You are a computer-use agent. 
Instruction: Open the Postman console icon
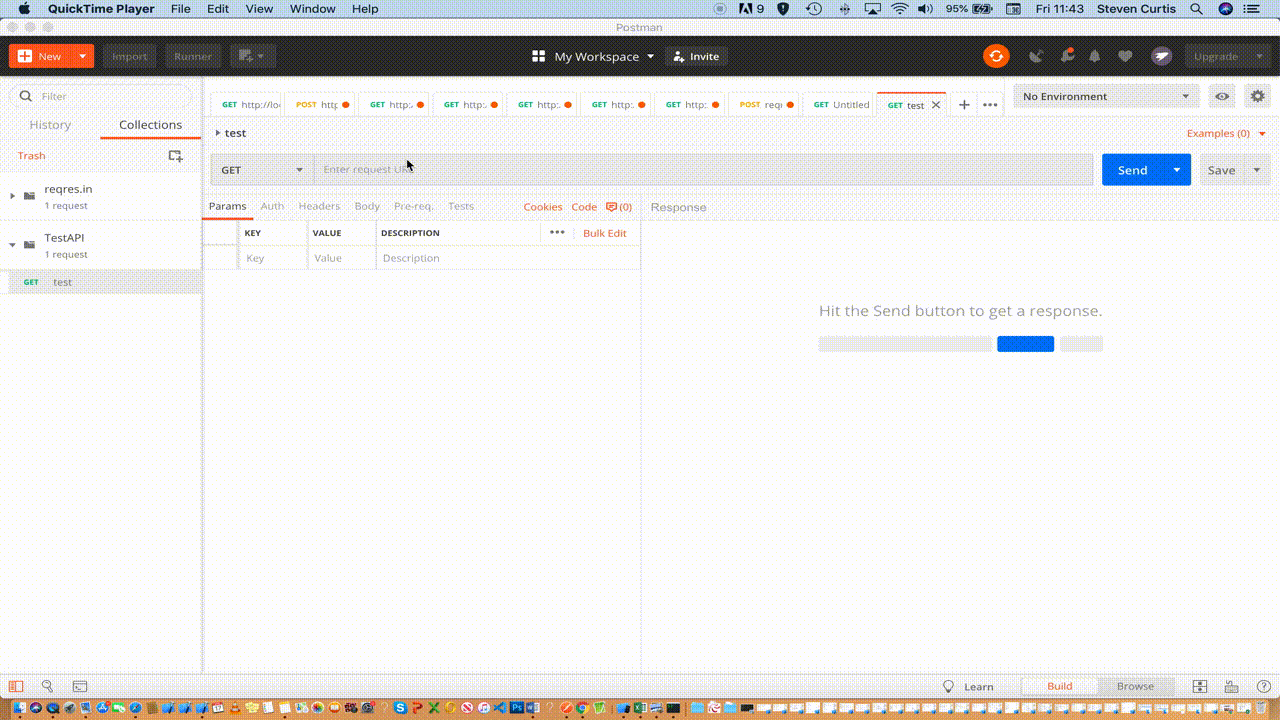pyautogui.click(x=80, y=686)
